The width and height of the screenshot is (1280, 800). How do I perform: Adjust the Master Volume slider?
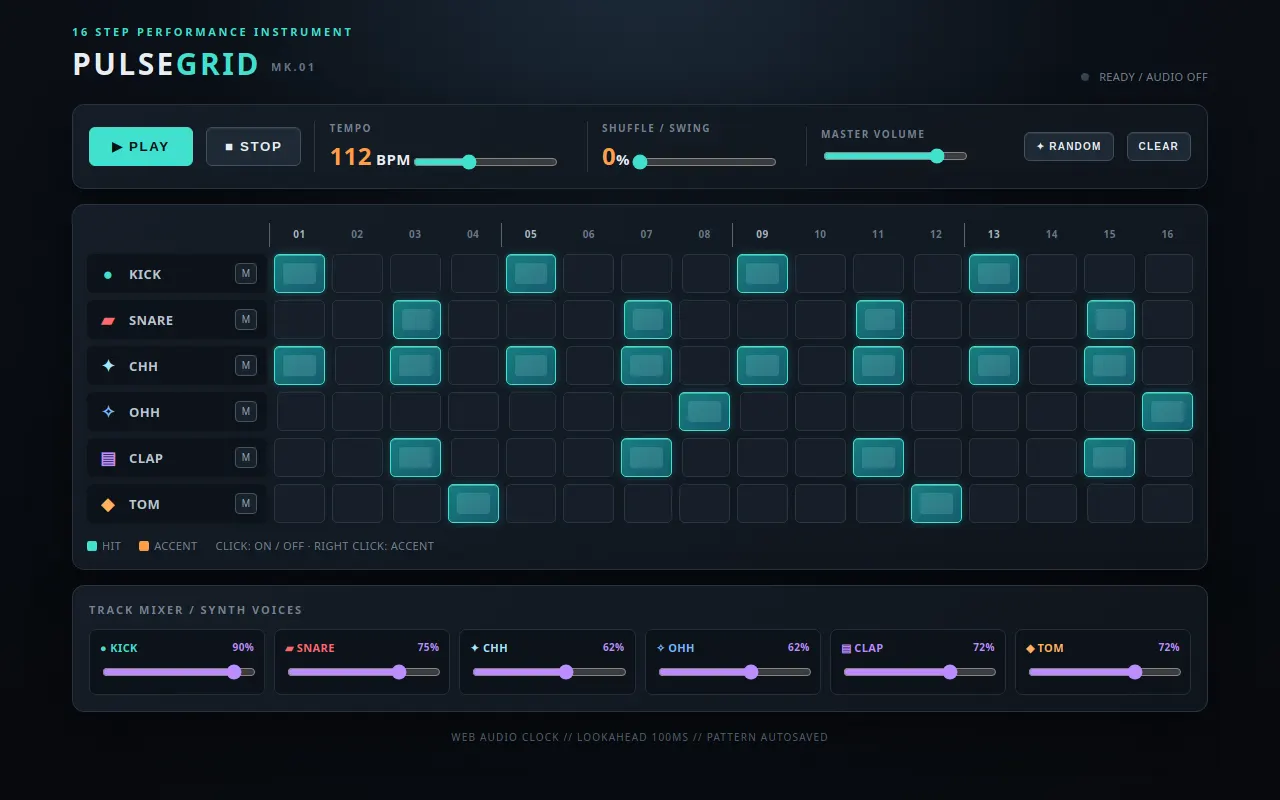point(895,156)
